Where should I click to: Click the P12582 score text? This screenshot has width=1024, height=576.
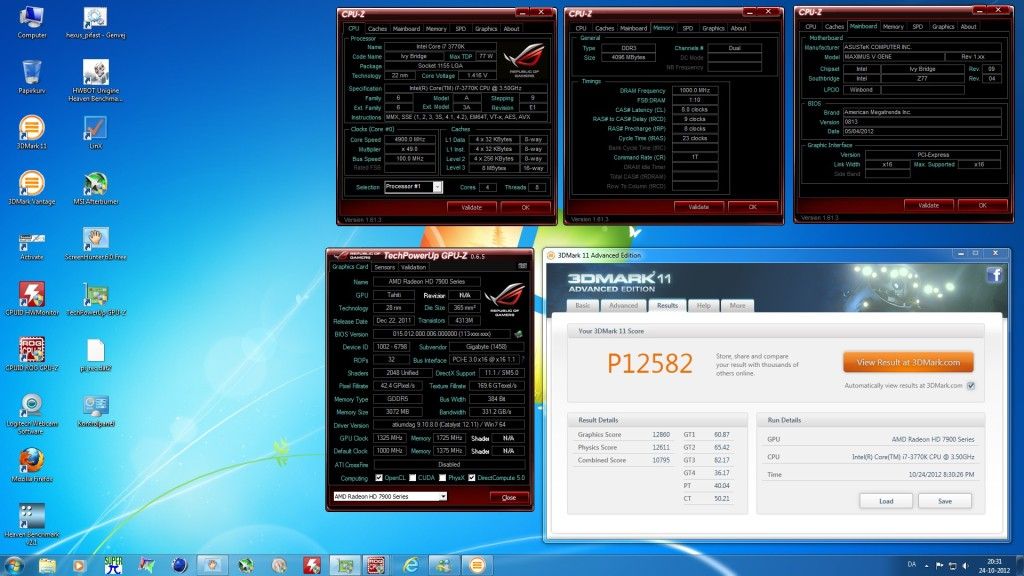[650, 364]
